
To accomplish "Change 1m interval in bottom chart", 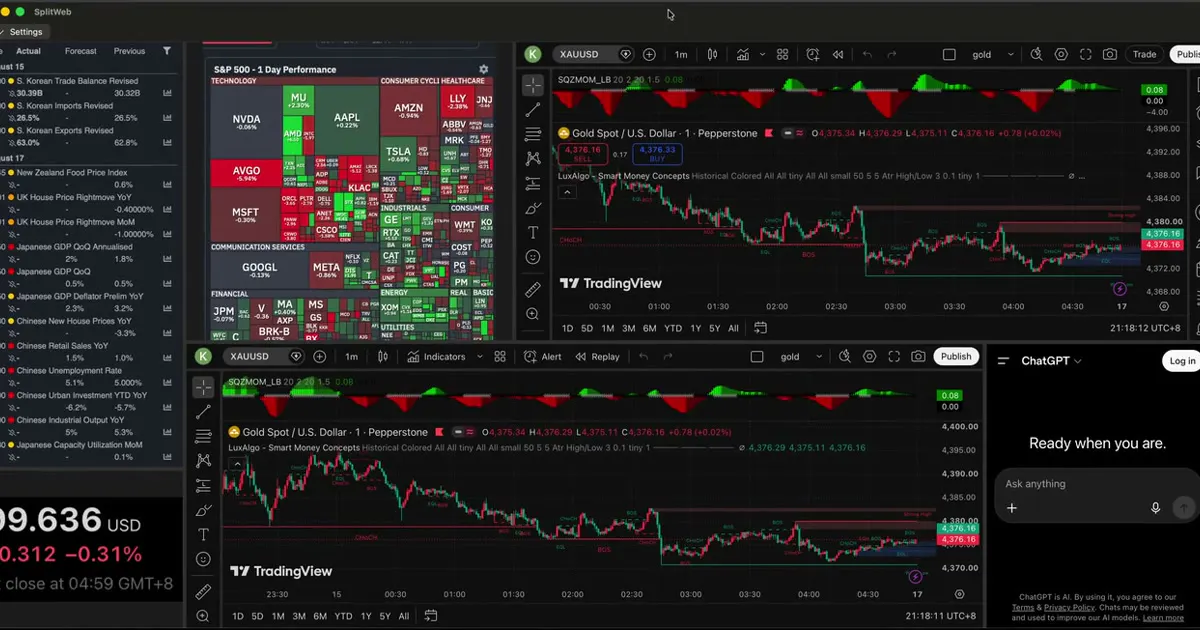I will (x=351, y=356).
